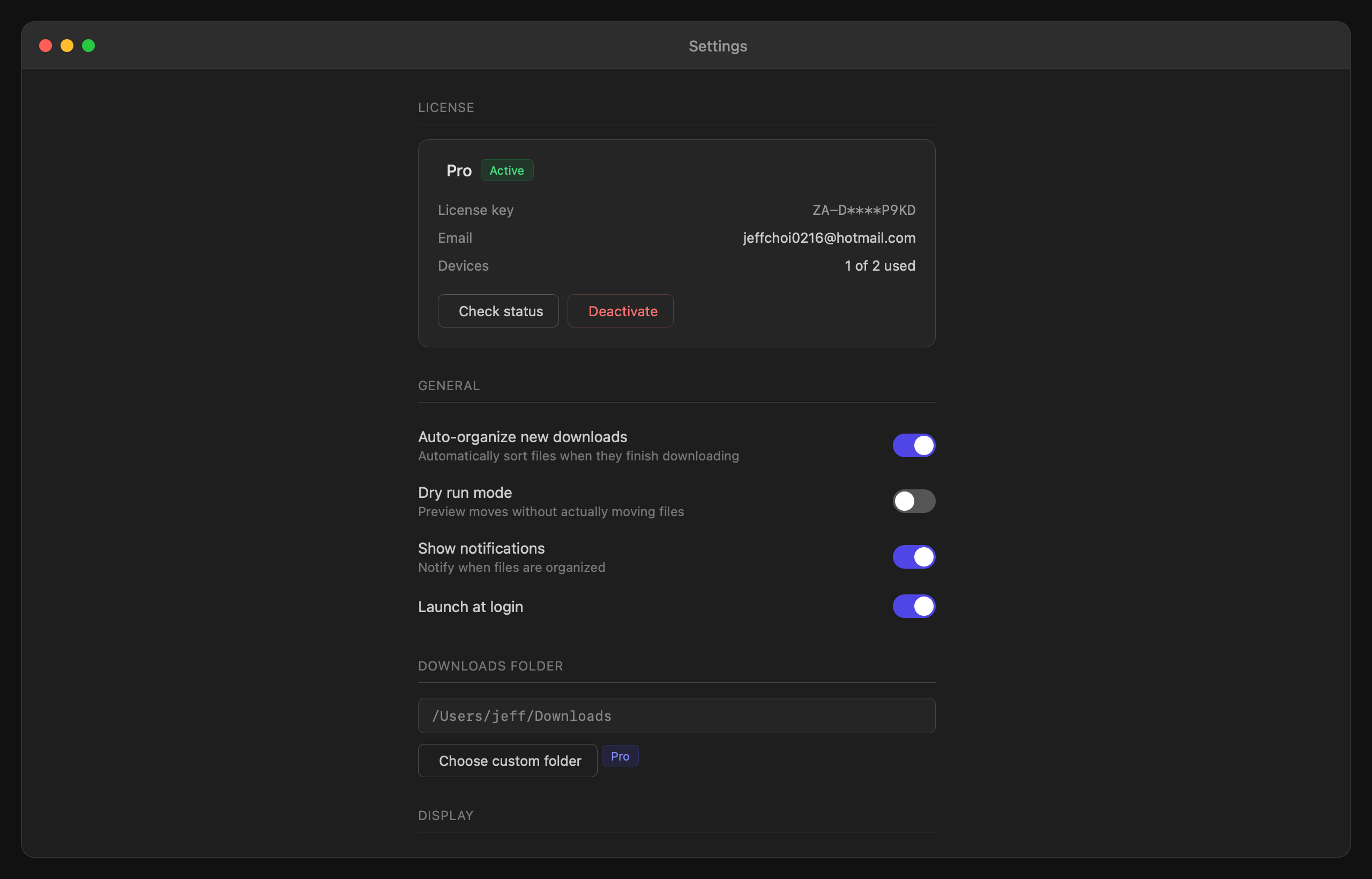1372x879 pixels.
Task: Click 'Automatically sort files when they finish downloading'
Action: pos(579,456)
